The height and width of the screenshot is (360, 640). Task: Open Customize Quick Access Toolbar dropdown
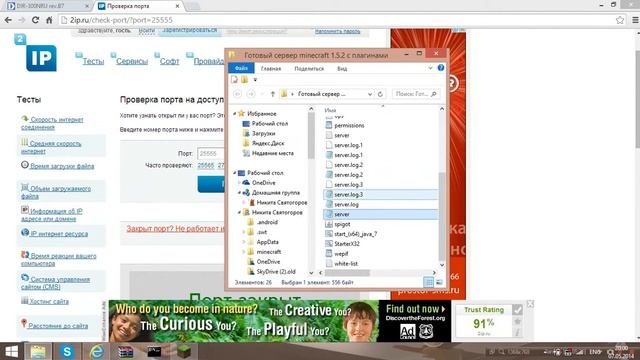tap(255, 80)
